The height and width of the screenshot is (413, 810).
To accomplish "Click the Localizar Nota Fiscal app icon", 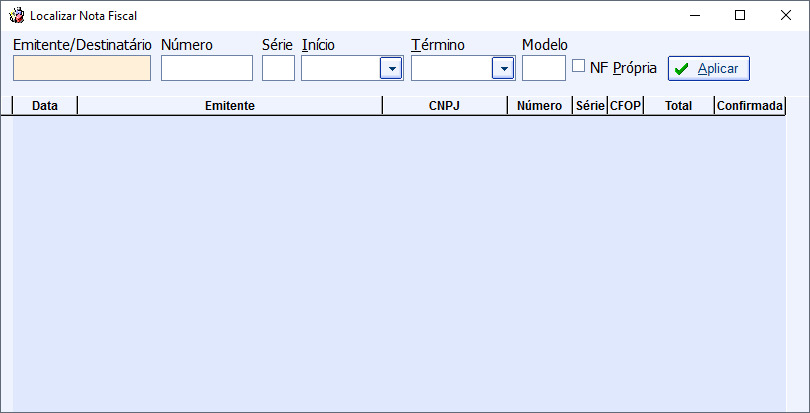I will coord(17,16).
